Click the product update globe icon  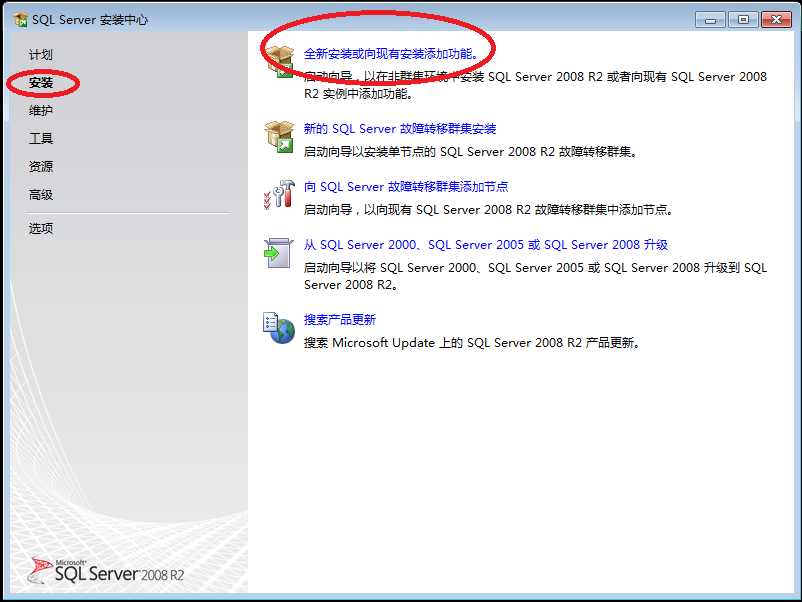pos(279,328)
